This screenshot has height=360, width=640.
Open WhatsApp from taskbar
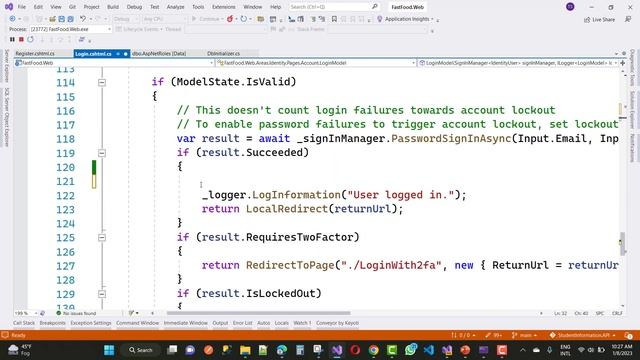(411, 350)
